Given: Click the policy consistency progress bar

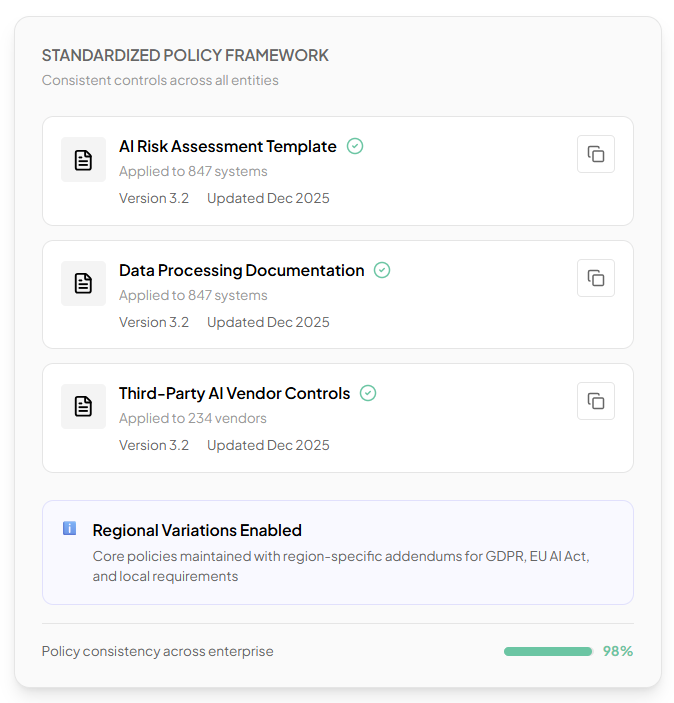Looking at the screenshot, I should 548,651.
